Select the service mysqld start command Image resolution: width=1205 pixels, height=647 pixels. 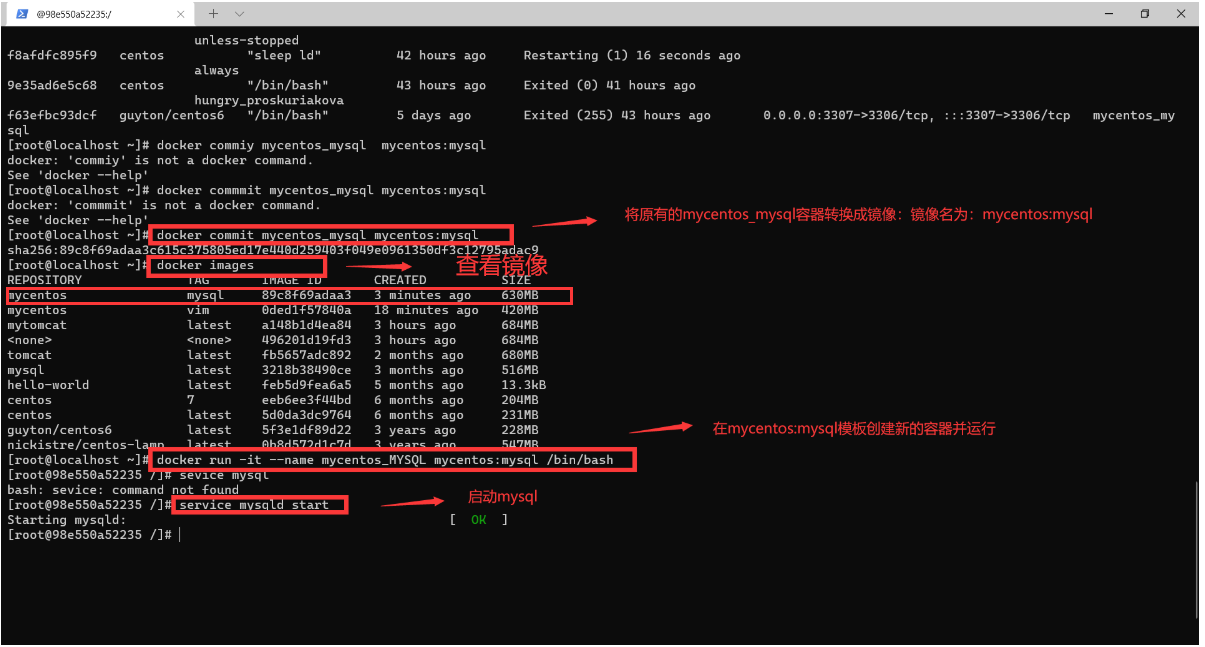[x=259, y=504]
